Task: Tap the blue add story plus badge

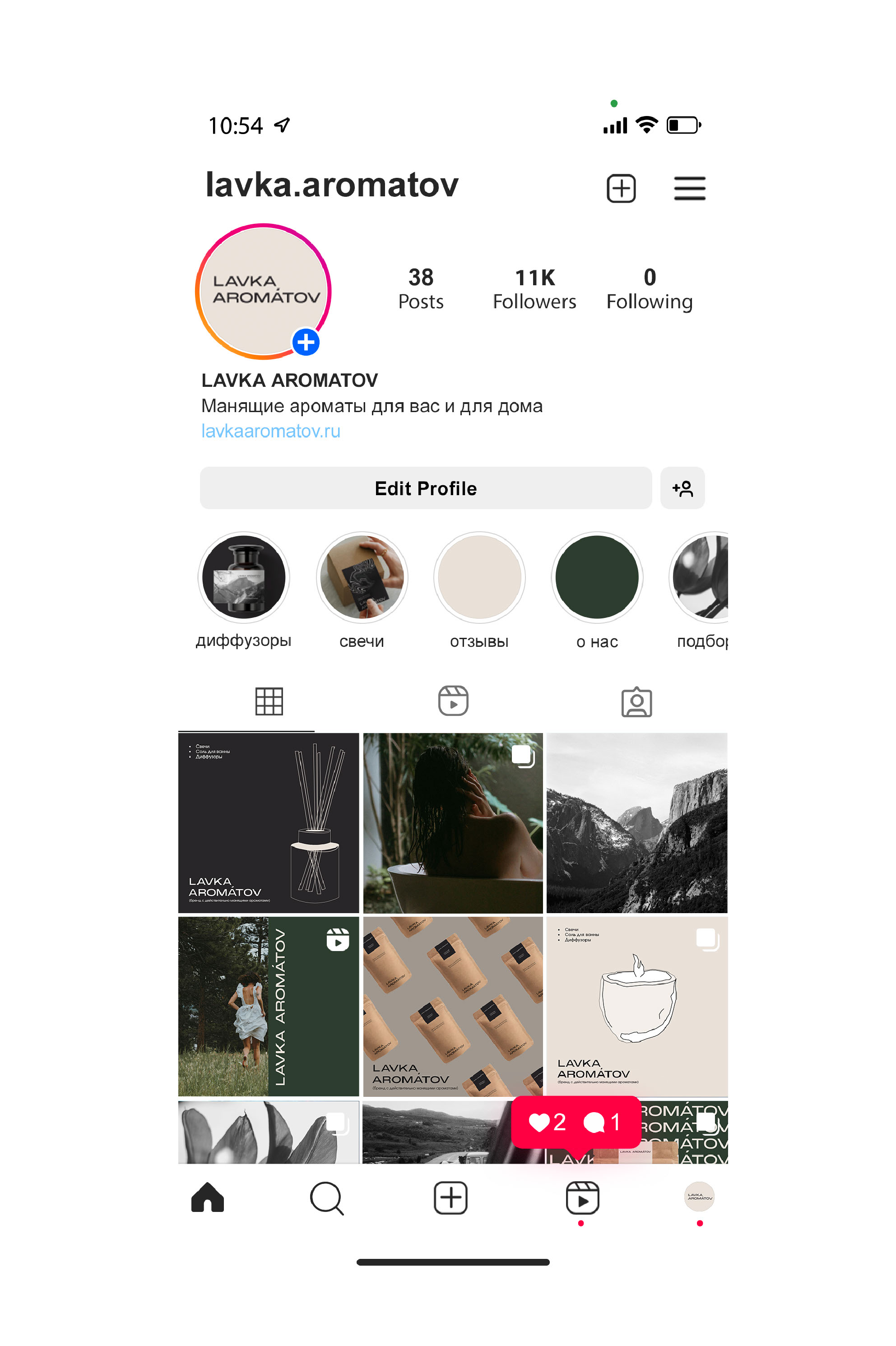Action: click(x=306, y=343)
